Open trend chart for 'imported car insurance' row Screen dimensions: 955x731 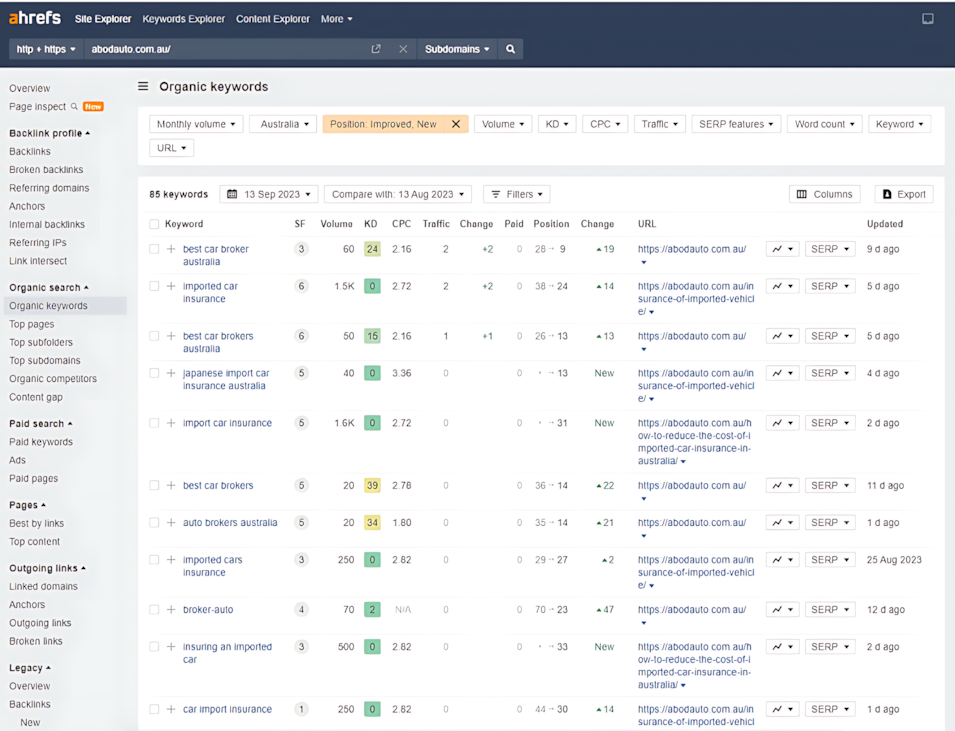point(782,286)
